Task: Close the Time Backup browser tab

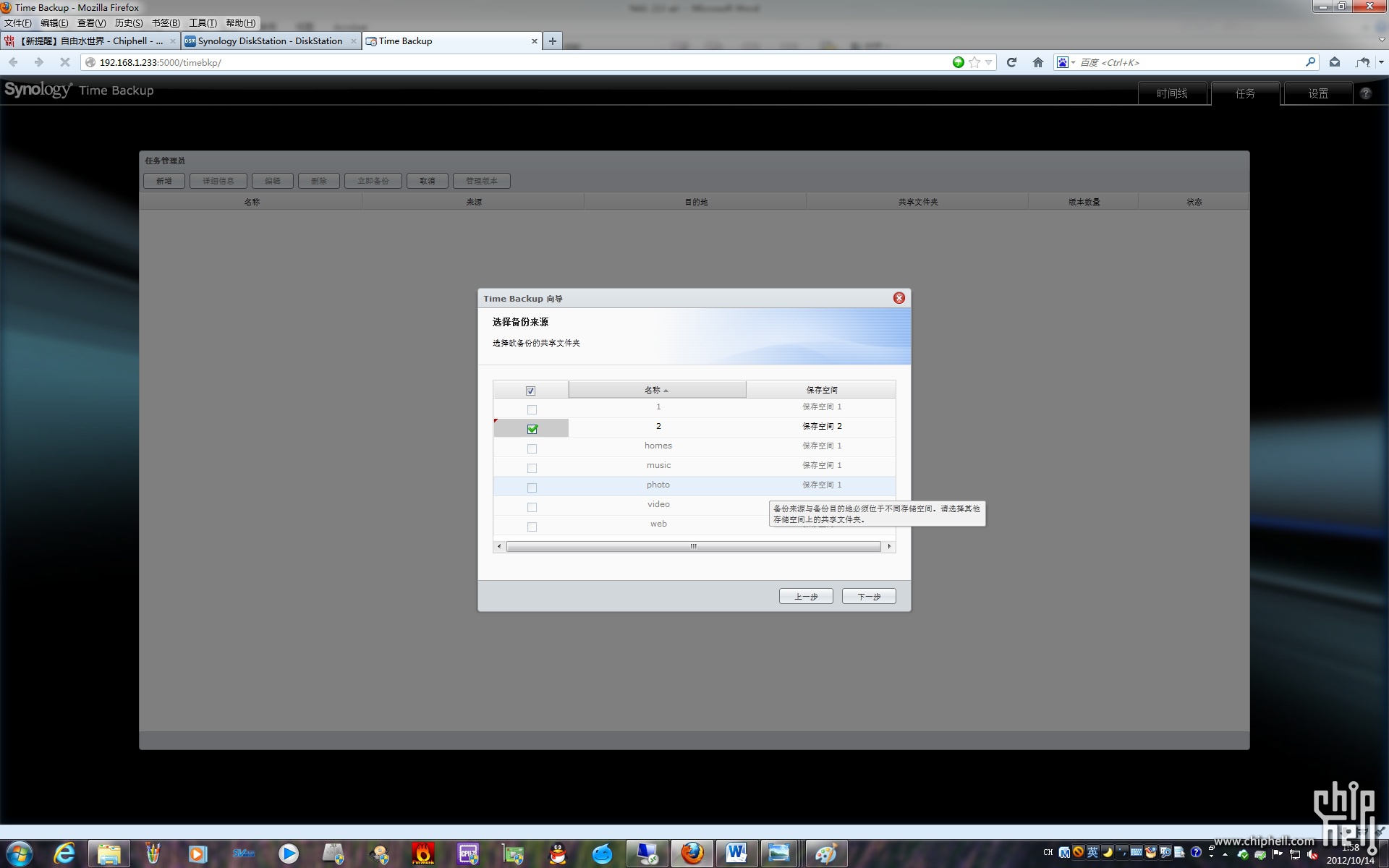Action: (535, 41)
